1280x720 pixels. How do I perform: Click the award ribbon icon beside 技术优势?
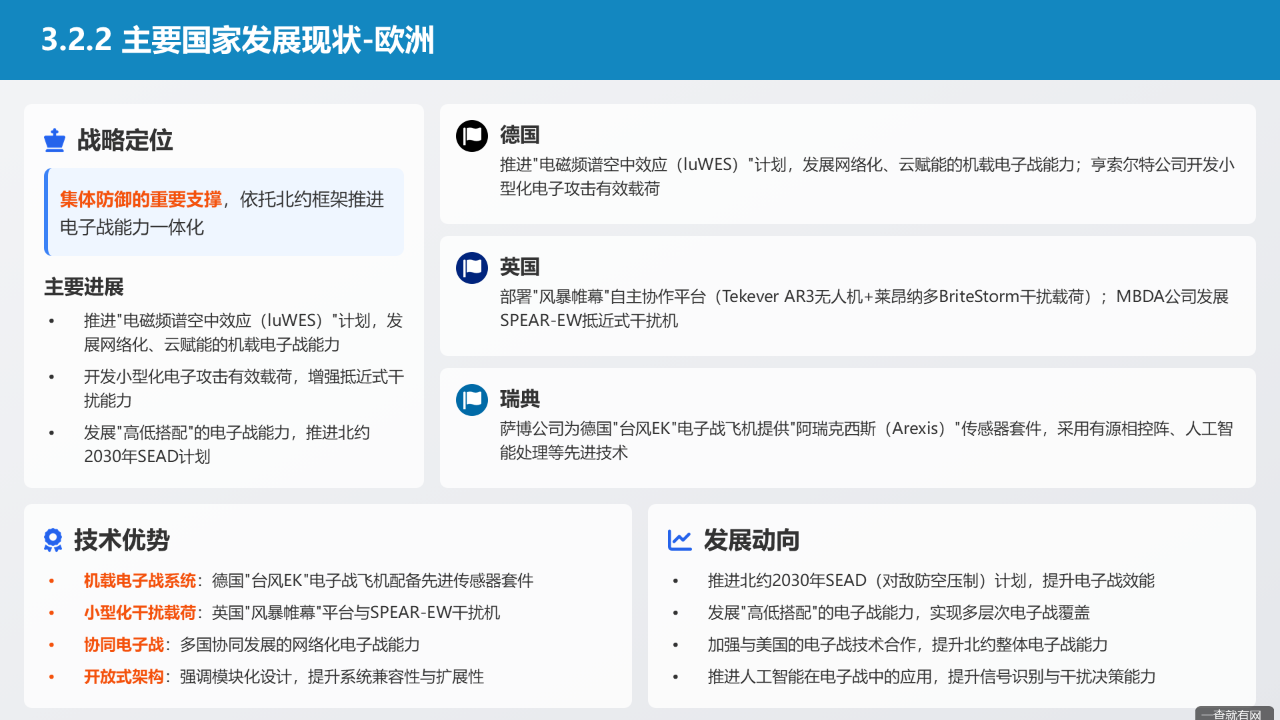[x=53, y=540]
